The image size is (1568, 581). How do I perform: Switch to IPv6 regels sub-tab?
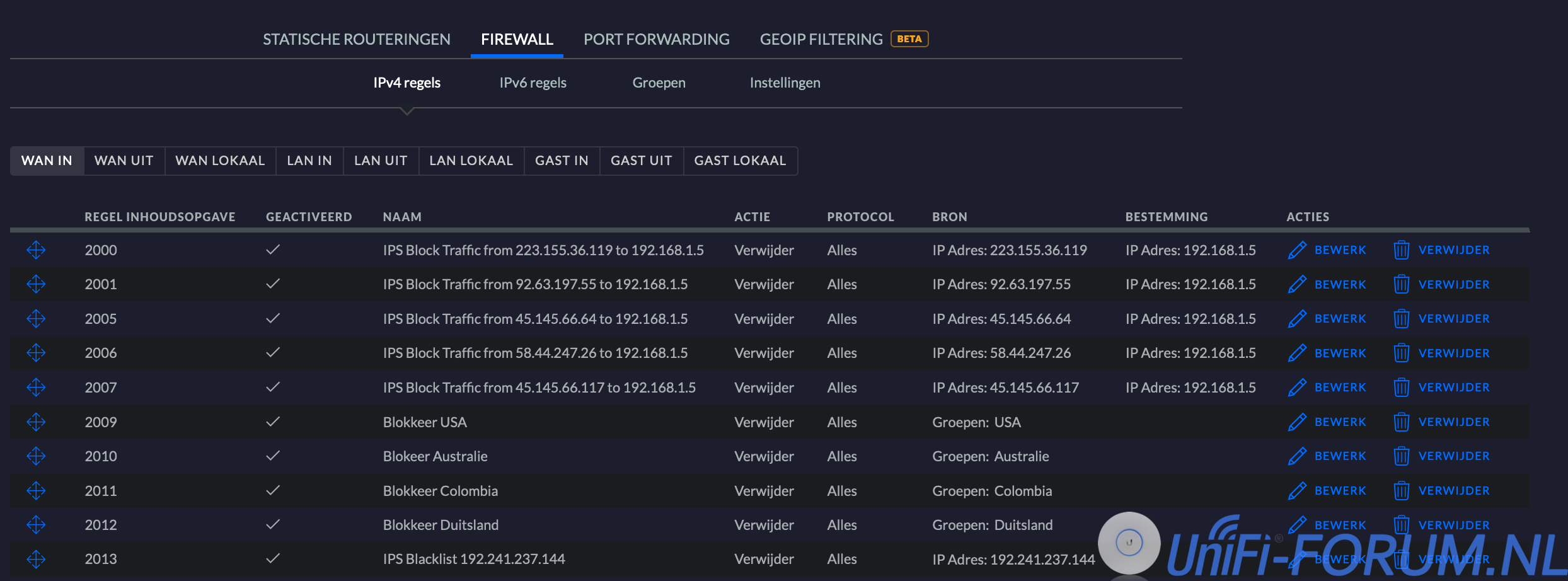click(x=533, y=83)
